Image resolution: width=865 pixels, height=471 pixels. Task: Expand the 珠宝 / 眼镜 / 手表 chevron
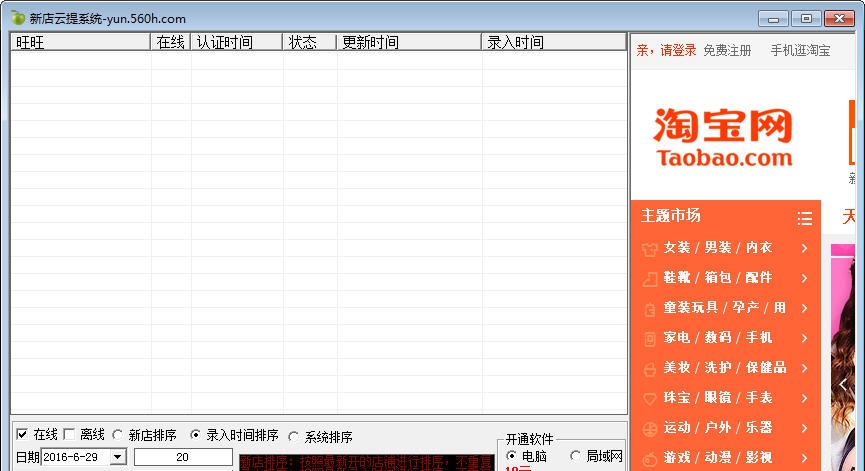[805, 398]
